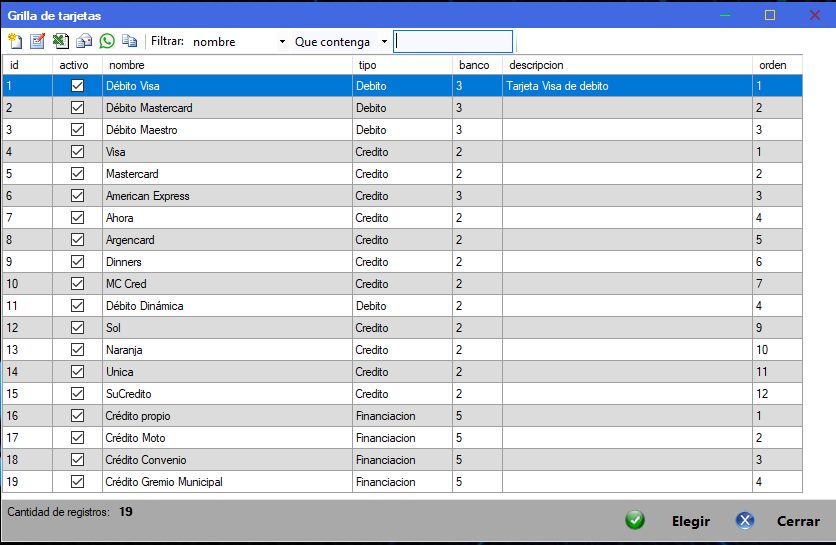This screenshot has height=545, width=836.
Task: Toggle activo checkbox for Ahora
Action: [77, 218]
